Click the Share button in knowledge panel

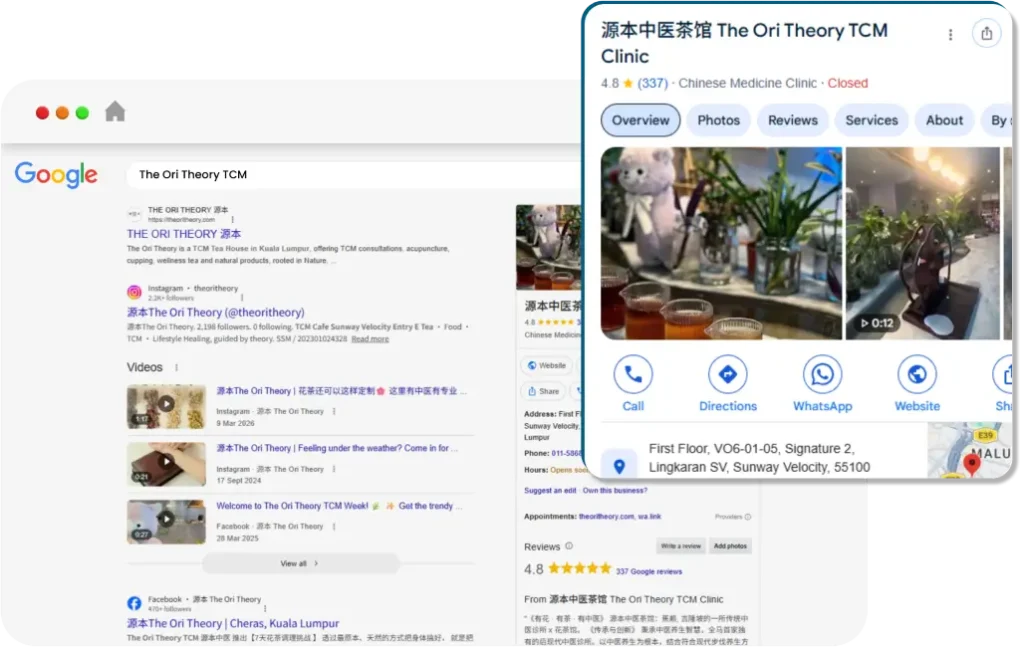click(x=544, y=391)
